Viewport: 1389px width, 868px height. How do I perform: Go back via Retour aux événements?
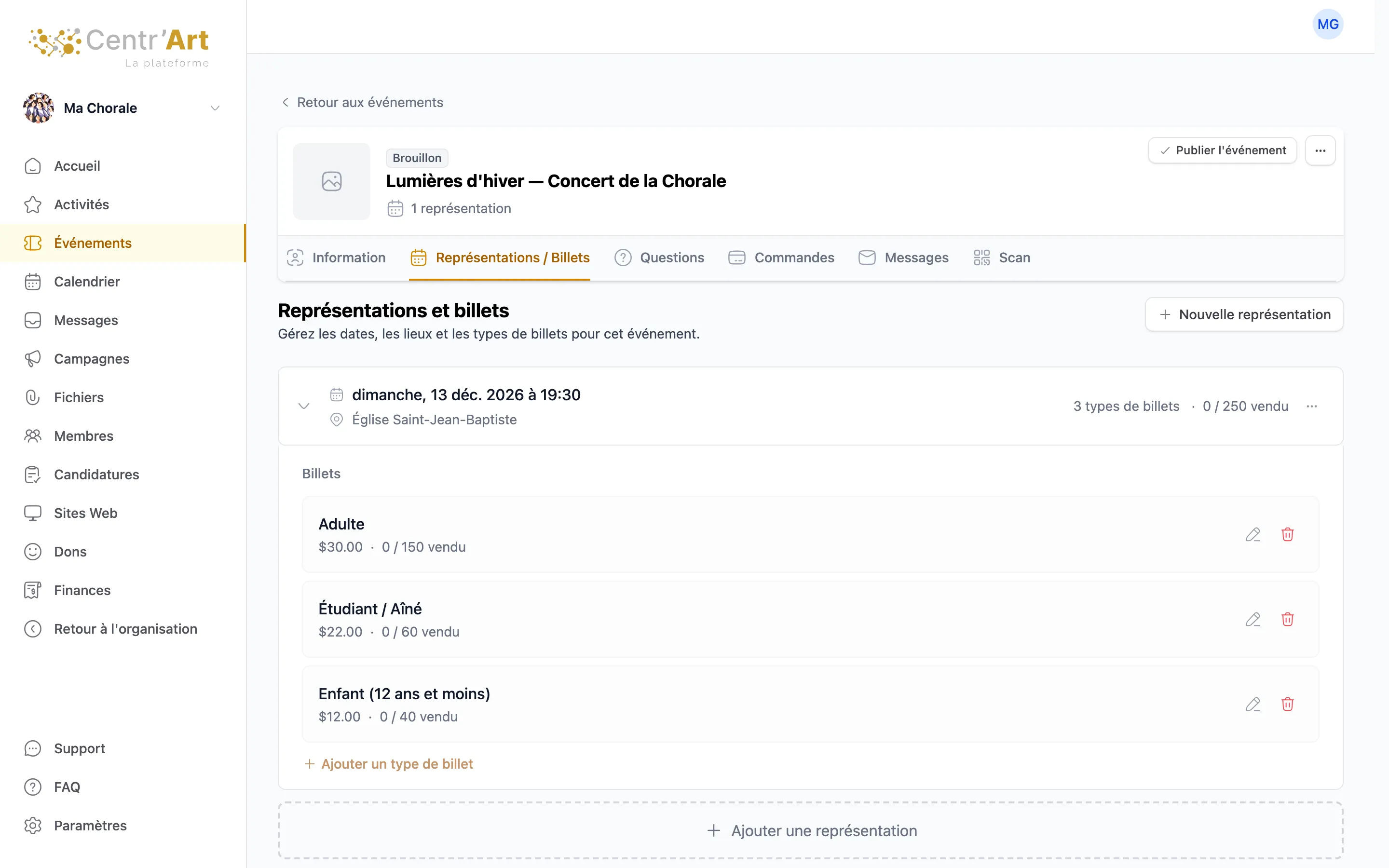click(x=362, y=102)
